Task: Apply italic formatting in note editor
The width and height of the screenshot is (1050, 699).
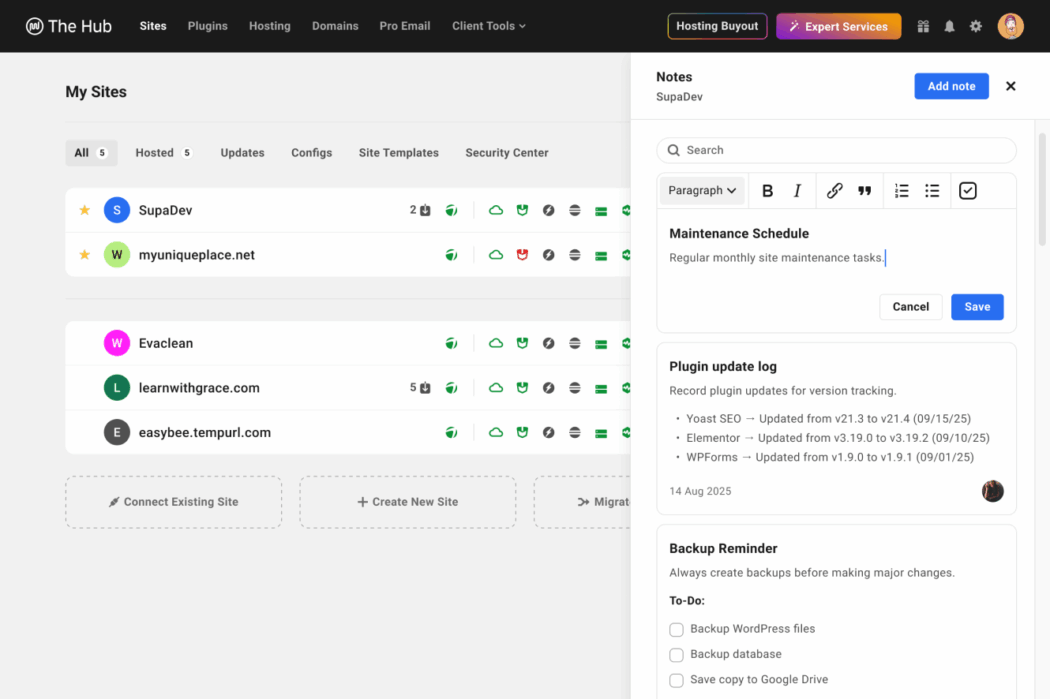Action: (797, 191)
